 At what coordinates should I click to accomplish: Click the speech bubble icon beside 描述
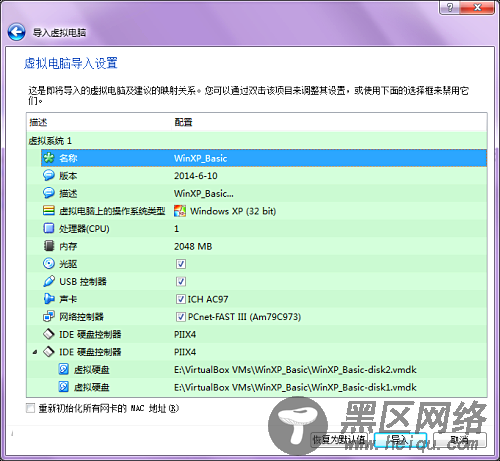point(49,193)
